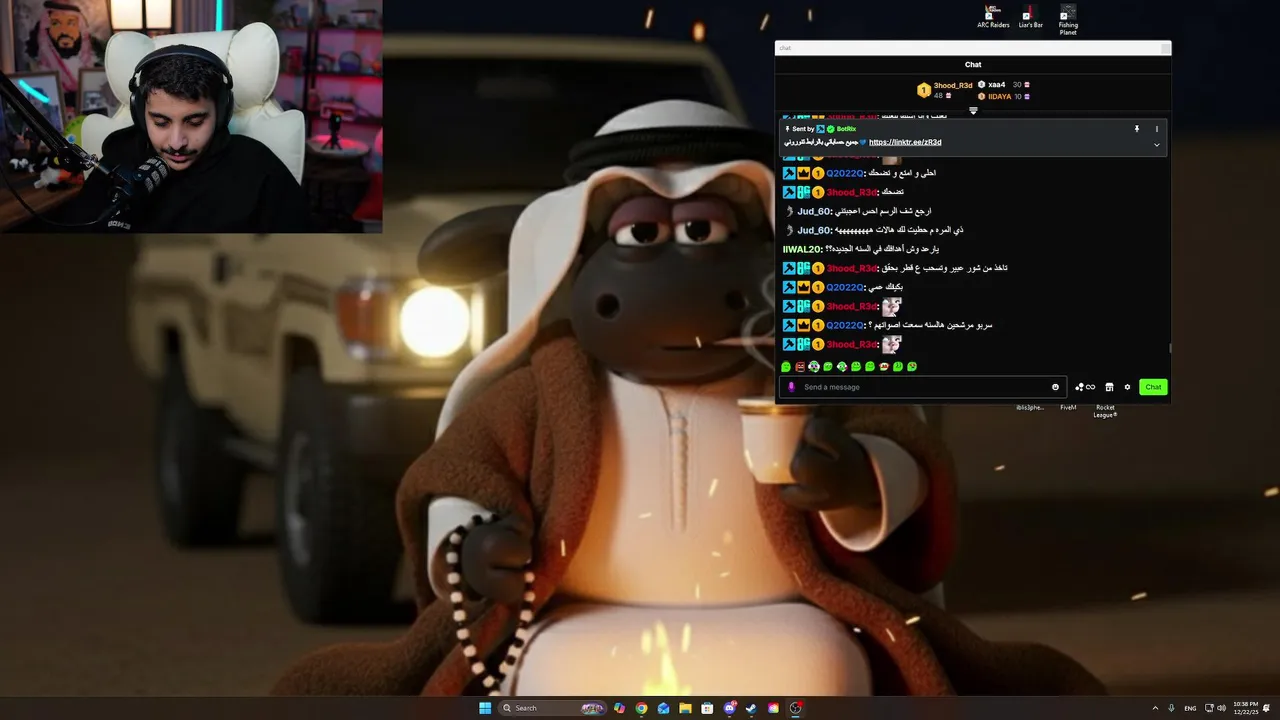Open Google Chrome from the taskbar

click(641, 708)
